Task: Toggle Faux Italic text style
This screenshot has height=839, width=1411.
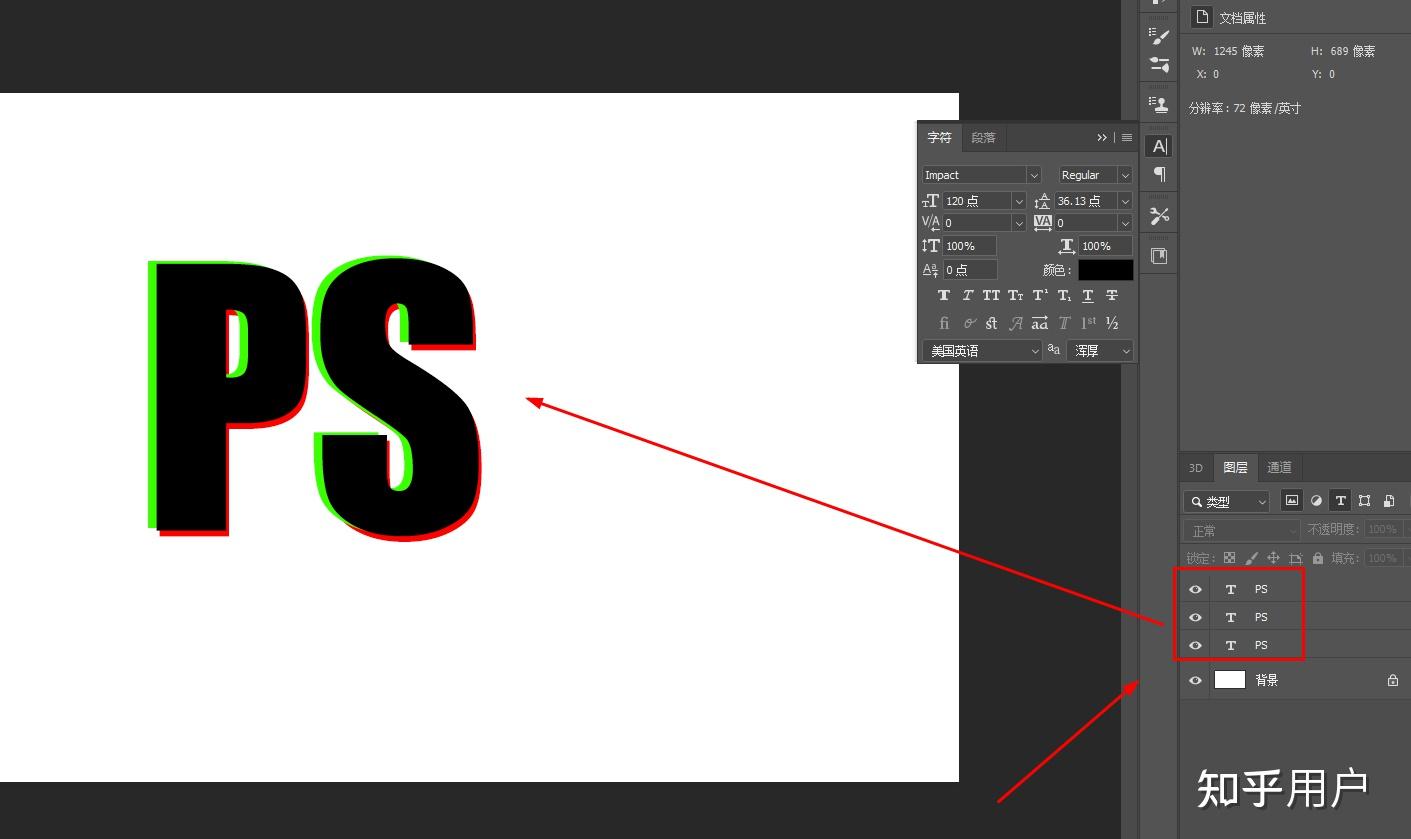Action: [967, 296]
